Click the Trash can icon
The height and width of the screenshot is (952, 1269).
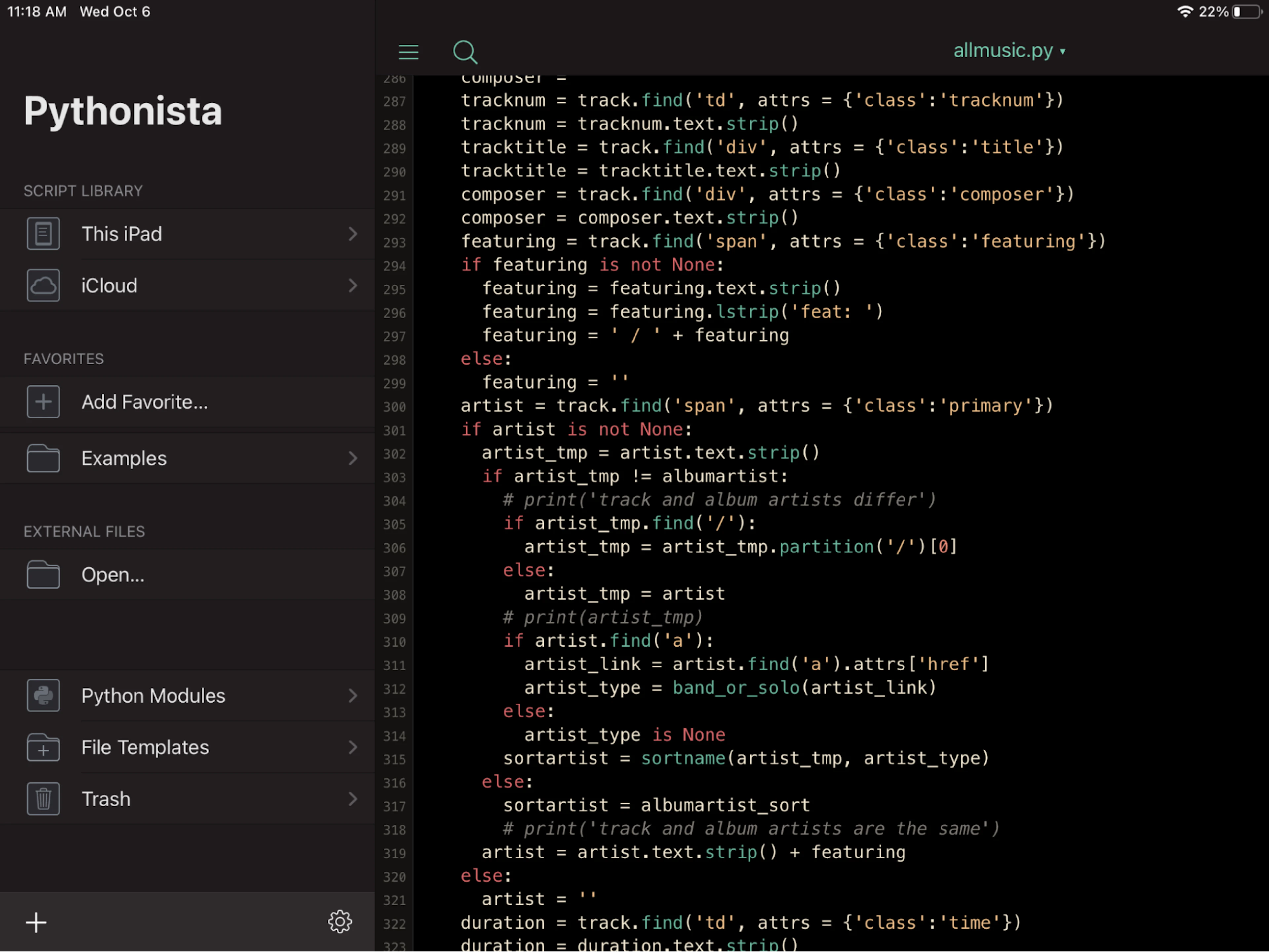click(x=43, y=799)
